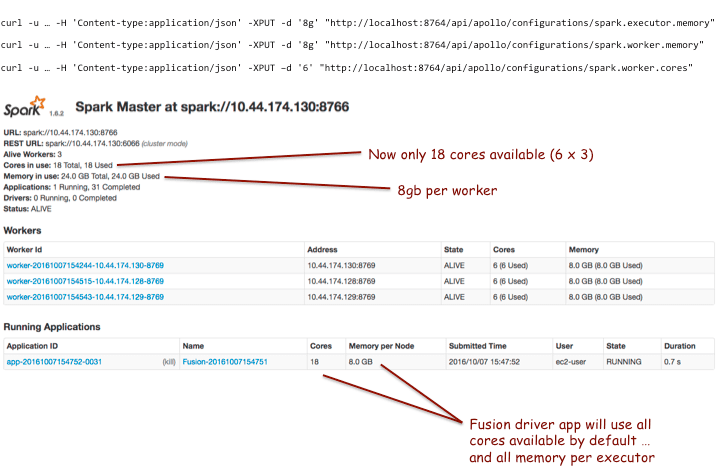The width and height of the screenshot is (720, 476).
Task: Click the Memory column header
Action: tap(584, 250)
